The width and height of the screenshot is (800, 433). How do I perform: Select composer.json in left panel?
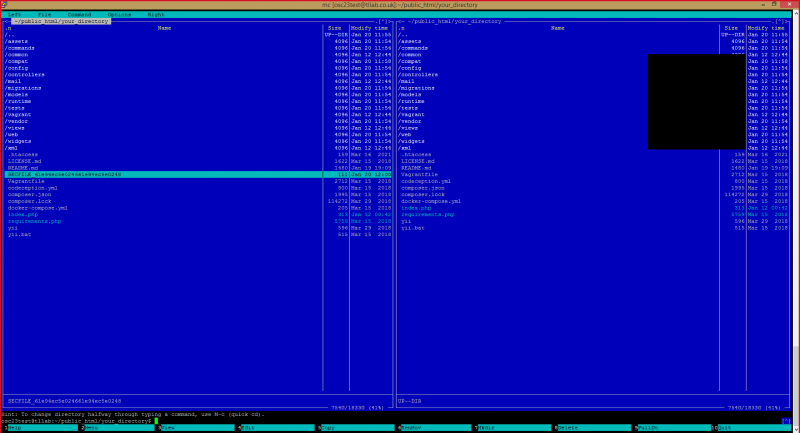29,194
